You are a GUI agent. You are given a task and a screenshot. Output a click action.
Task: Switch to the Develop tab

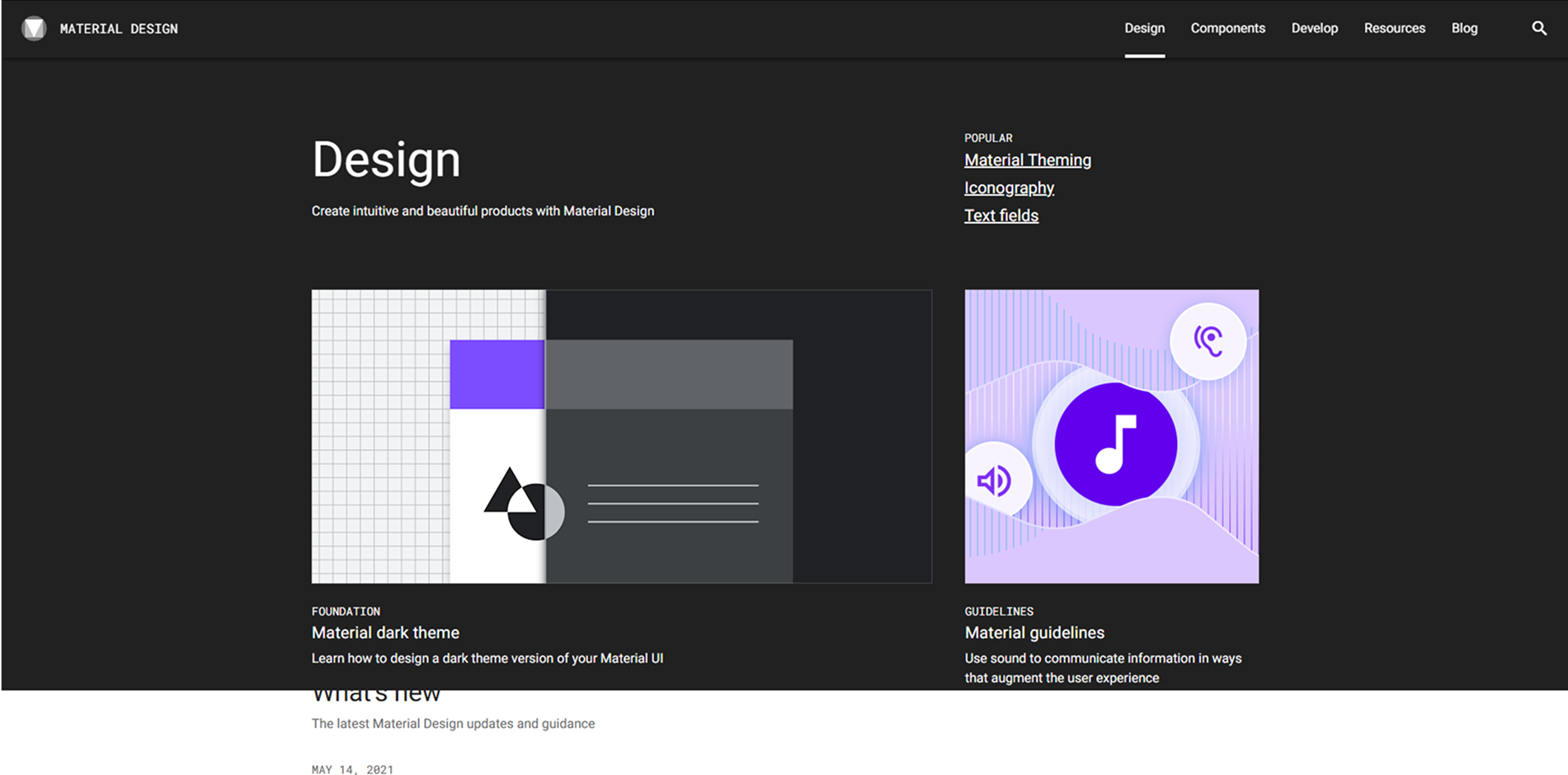1315,28
